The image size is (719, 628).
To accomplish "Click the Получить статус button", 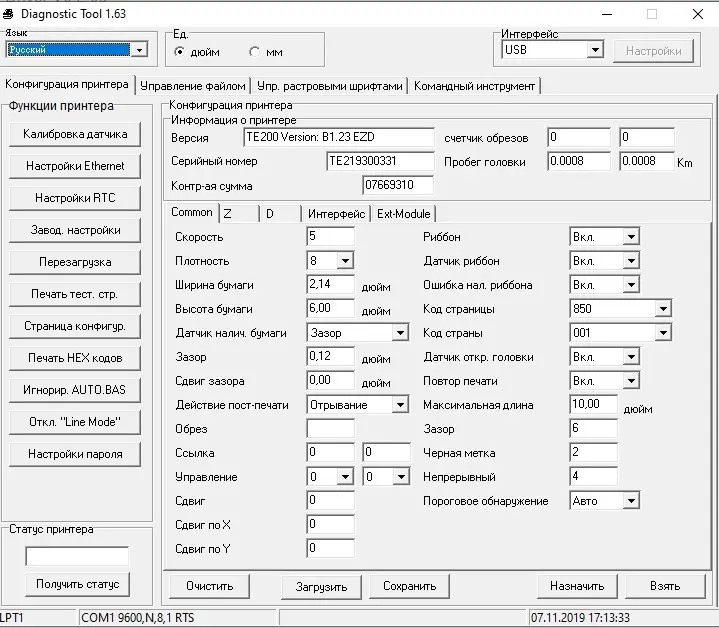I will (x=77, y=584).
